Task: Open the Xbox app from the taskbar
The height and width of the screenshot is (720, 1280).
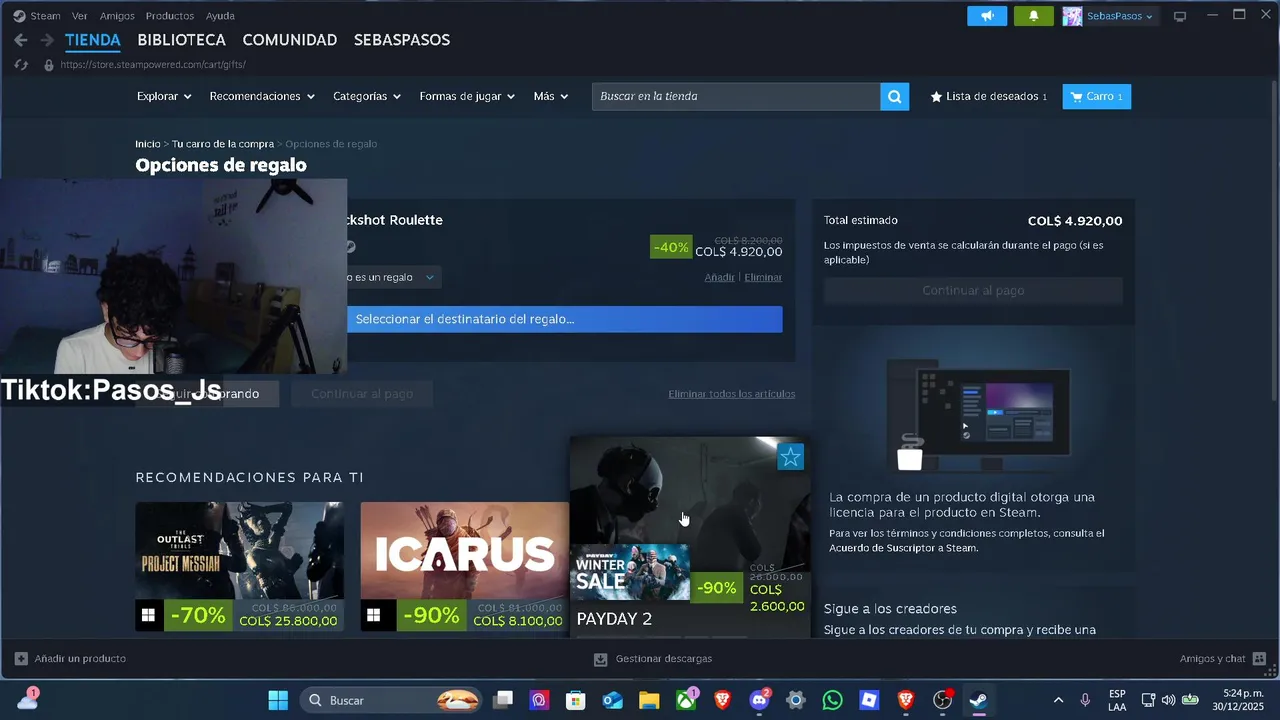Action: (686, 700)
